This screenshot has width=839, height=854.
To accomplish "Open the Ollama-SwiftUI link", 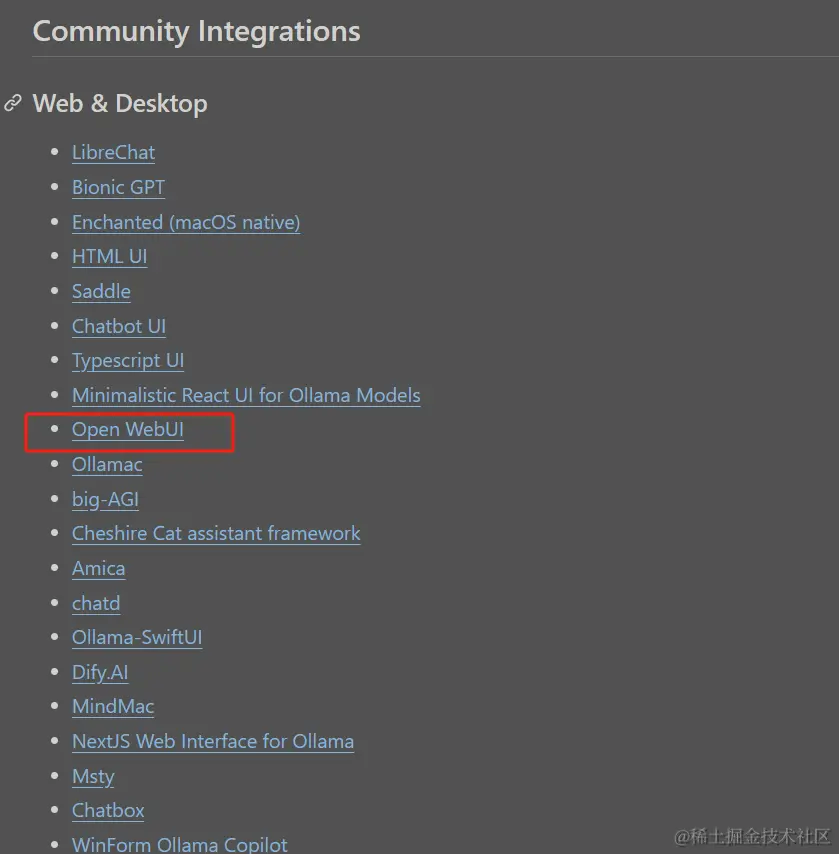I will (137, 638).
